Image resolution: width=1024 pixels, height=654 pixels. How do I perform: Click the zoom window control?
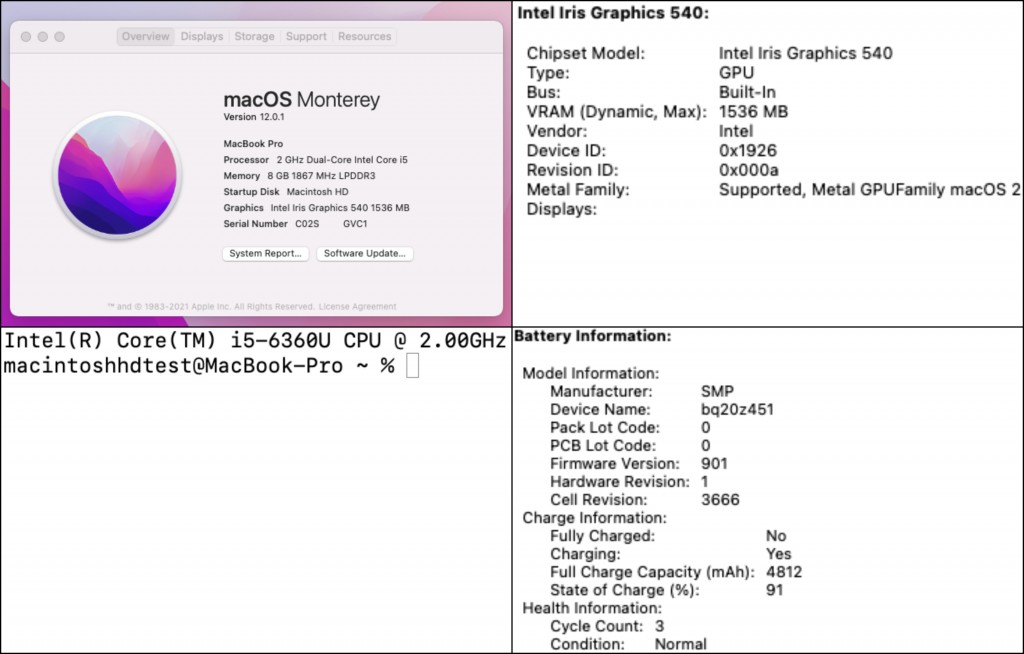coord(59,37)
